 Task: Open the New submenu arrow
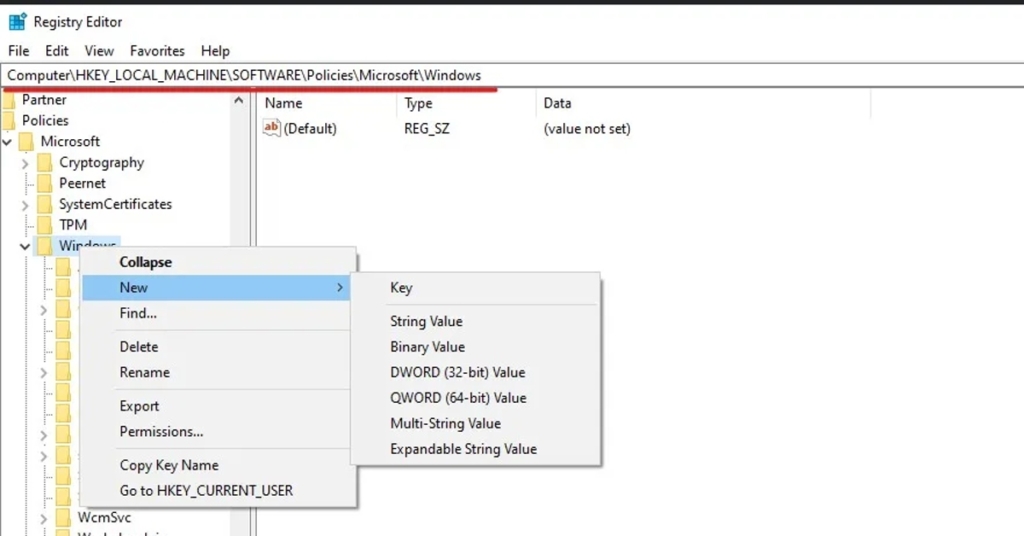340,288
